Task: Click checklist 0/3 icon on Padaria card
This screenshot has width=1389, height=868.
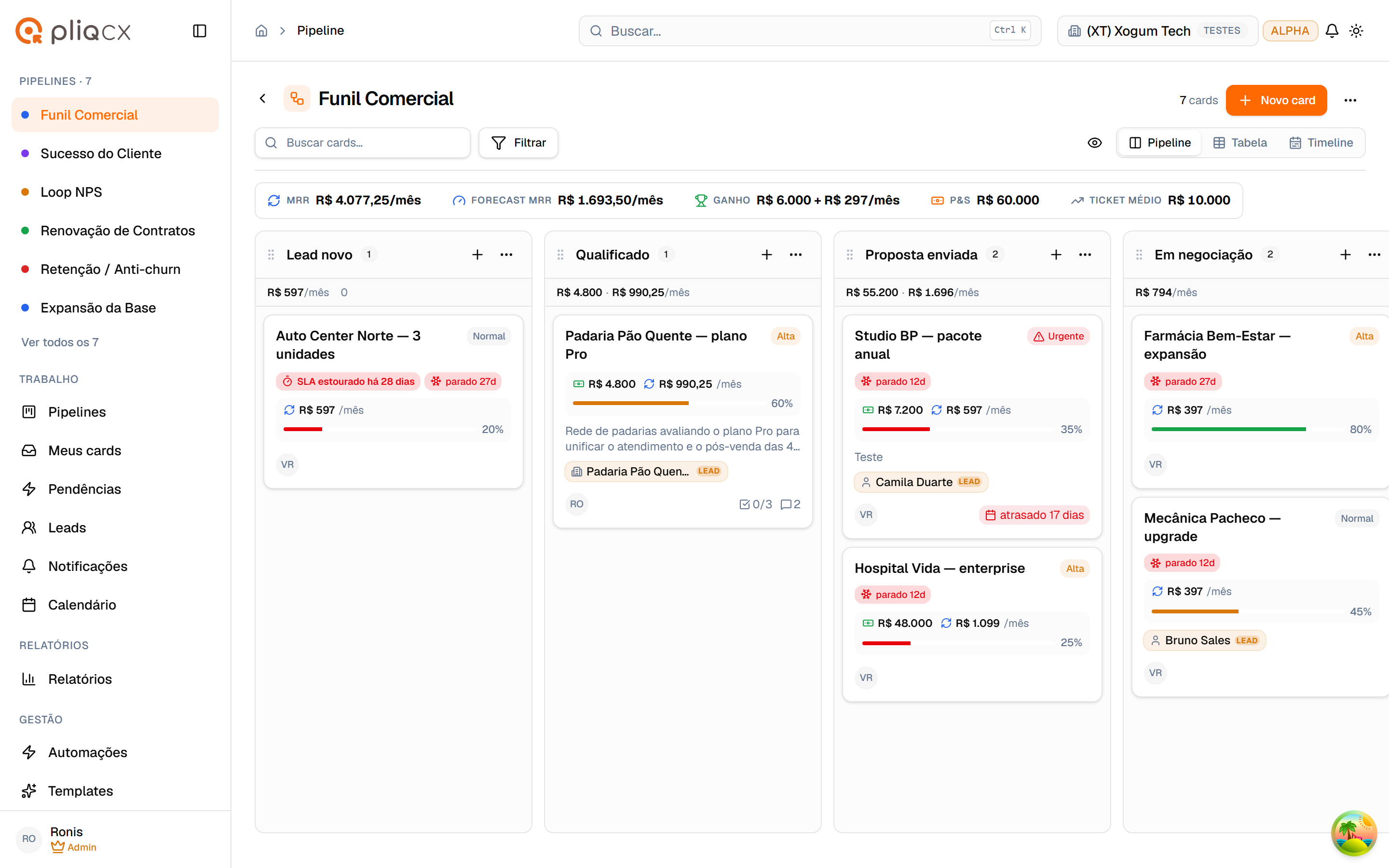Action: coord(755,504)
